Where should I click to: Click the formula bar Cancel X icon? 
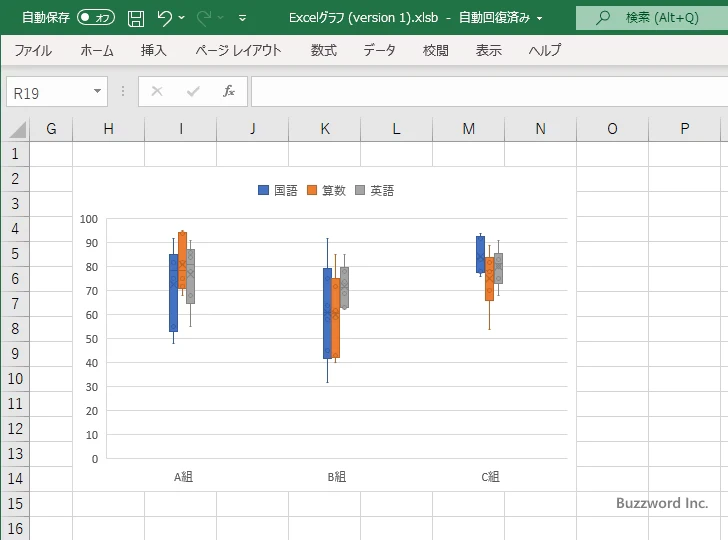[x=157, y=91]
